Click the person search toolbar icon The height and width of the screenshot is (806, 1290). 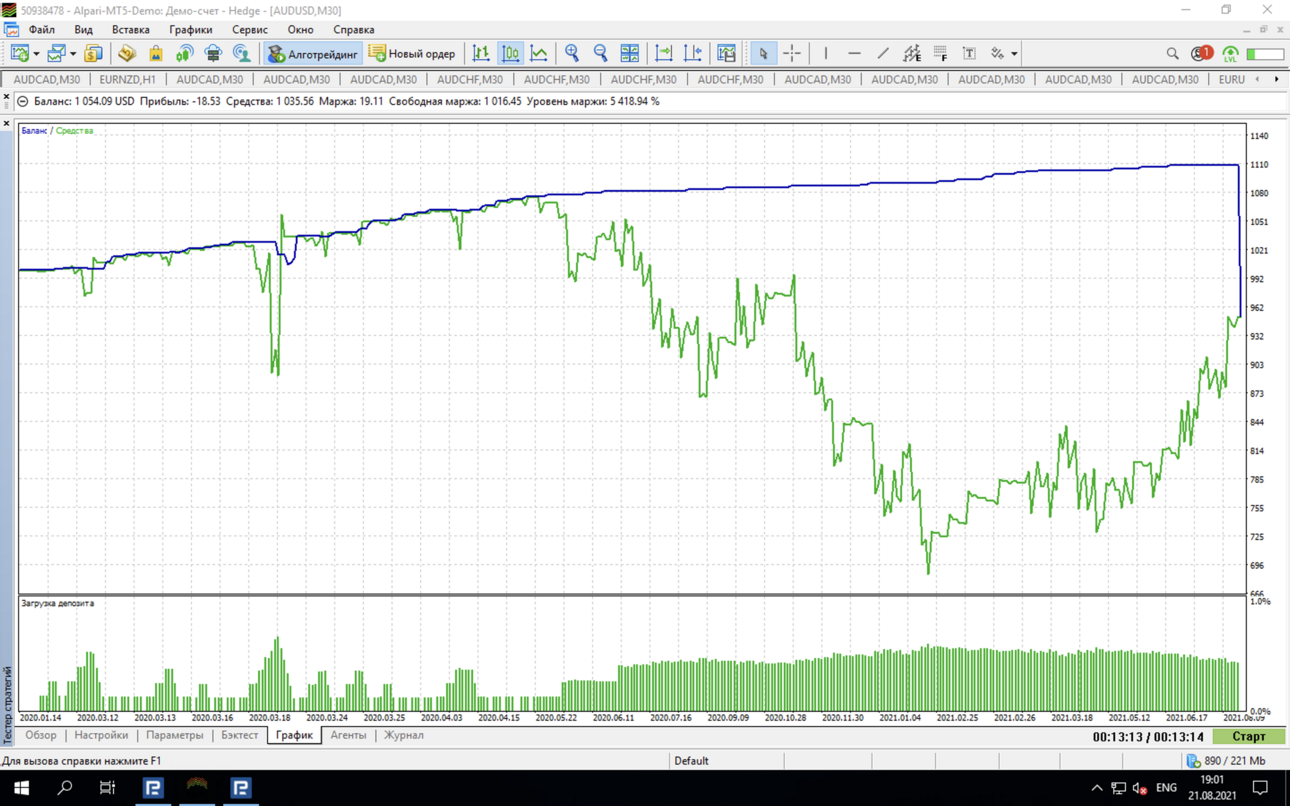(x=242, y=53)
